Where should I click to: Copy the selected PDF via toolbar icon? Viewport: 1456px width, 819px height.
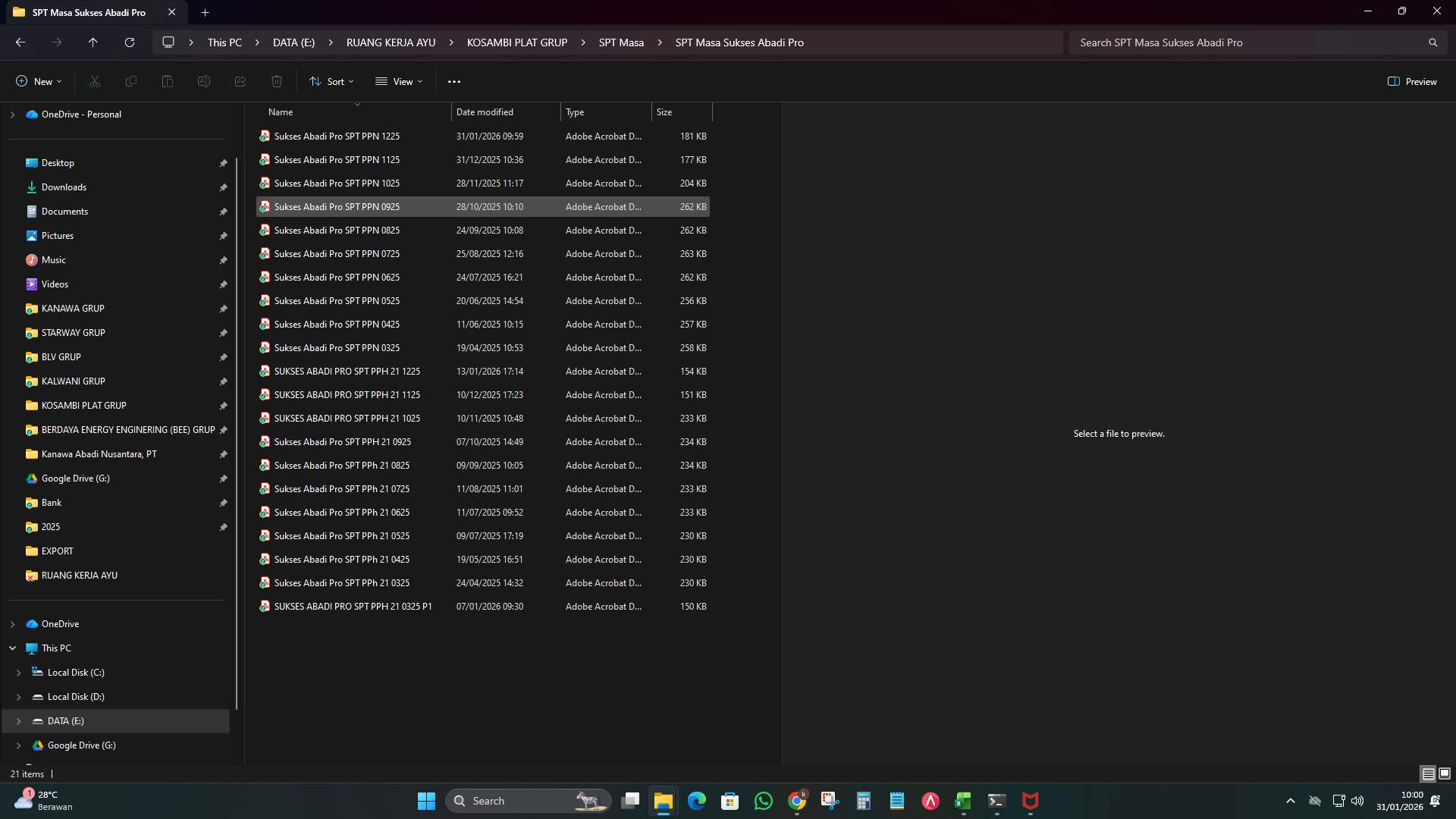click(x=130, y=81)
